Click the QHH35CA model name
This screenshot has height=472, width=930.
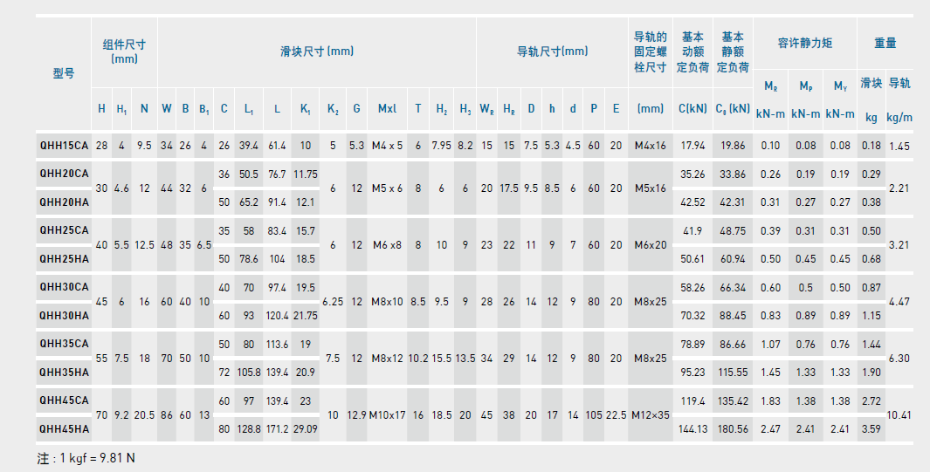pos(63,343)
